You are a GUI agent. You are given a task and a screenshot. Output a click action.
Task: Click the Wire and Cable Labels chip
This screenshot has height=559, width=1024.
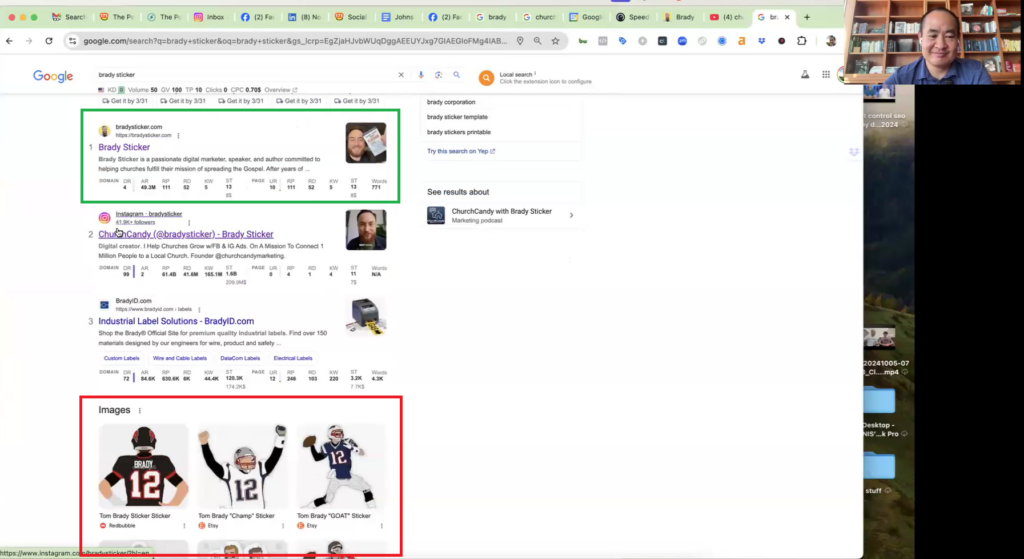pos(180,359)
